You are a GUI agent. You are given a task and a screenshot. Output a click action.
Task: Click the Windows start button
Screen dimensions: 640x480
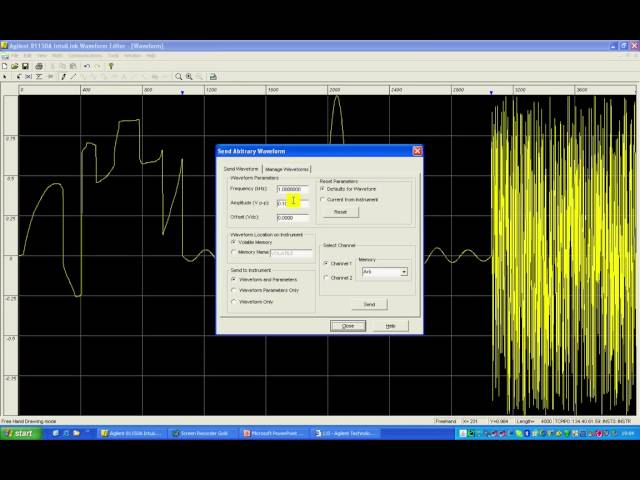coord(20,433)
